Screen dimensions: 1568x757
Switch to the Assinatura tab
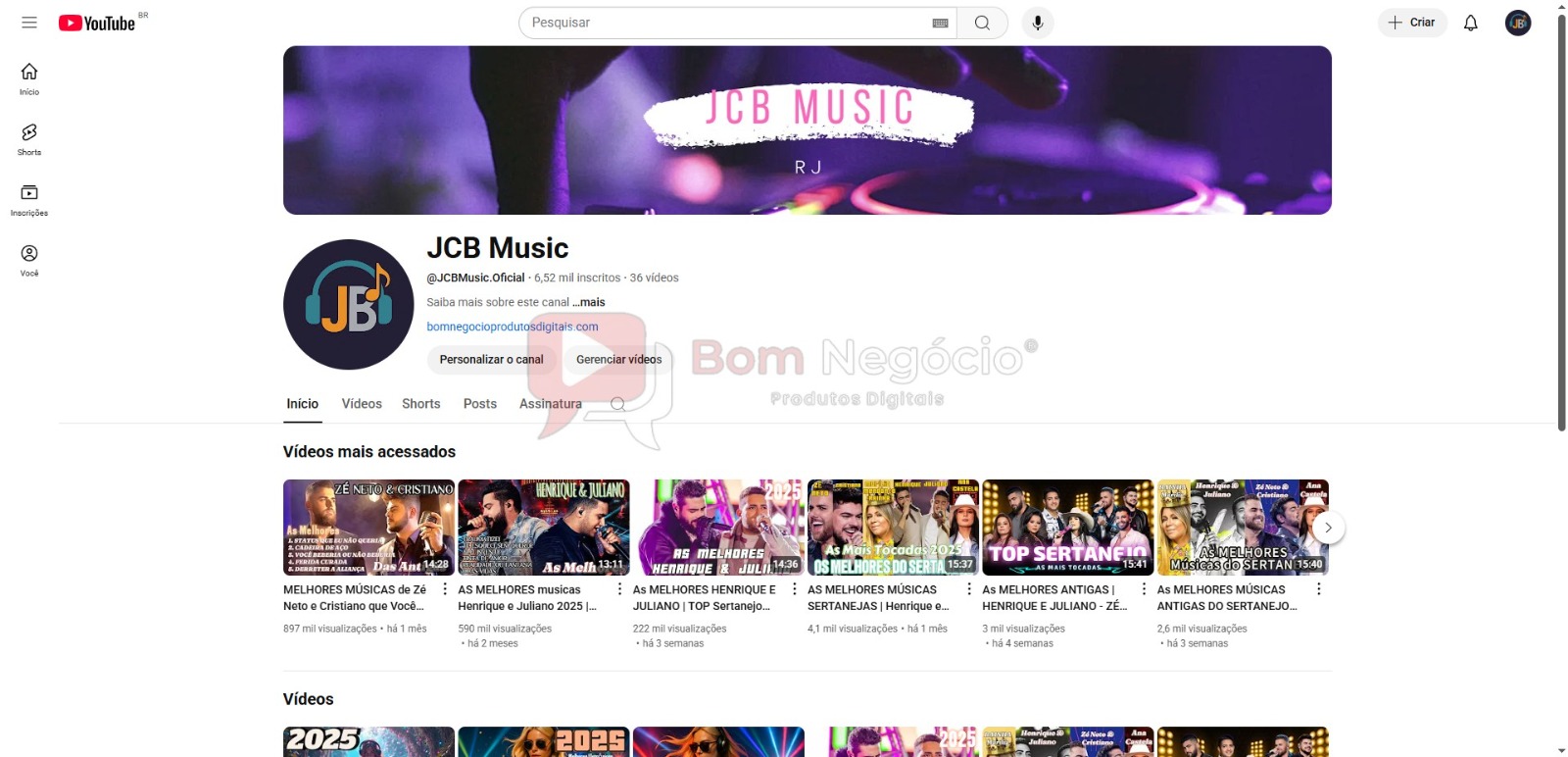[551, 404]
